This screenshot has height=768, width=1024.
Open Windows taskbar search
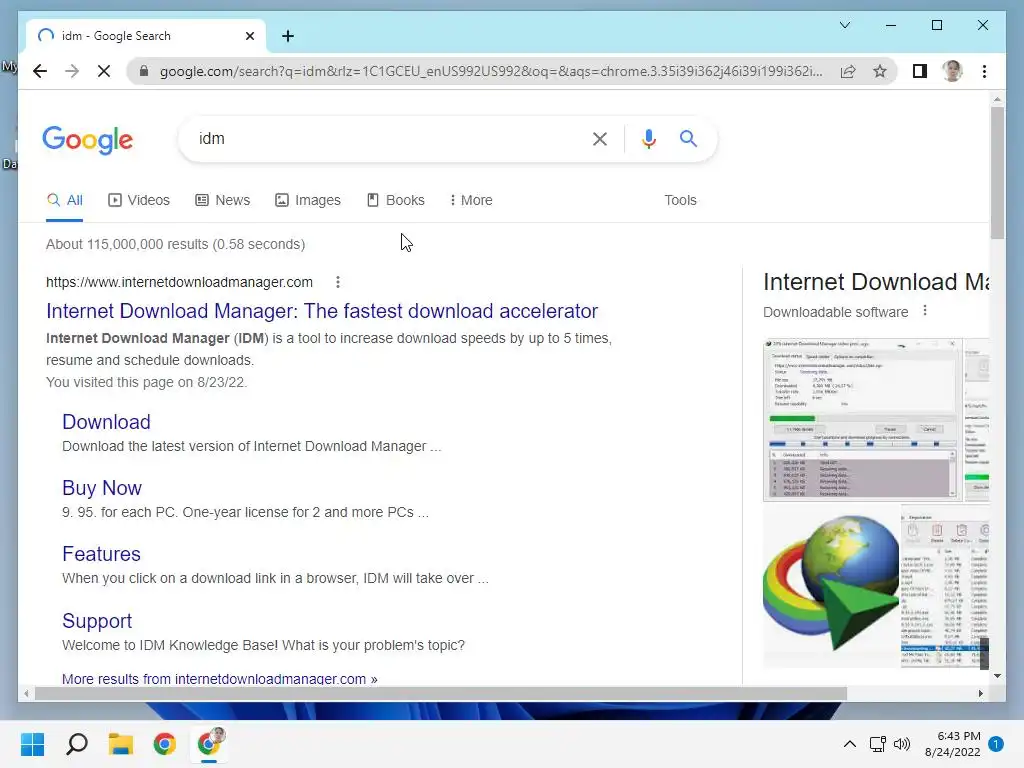coord(77,744)
